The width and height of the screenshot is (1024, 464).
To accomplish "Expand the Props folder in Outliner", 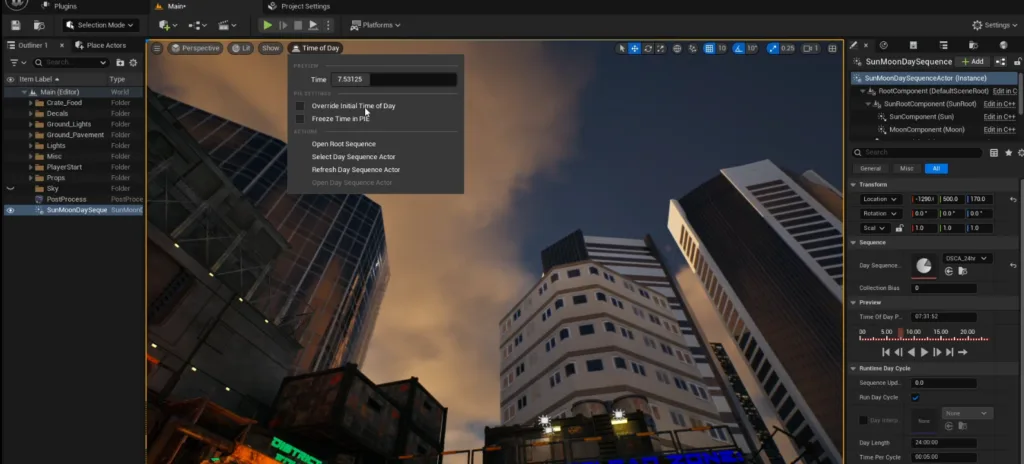I will point(31,178).
